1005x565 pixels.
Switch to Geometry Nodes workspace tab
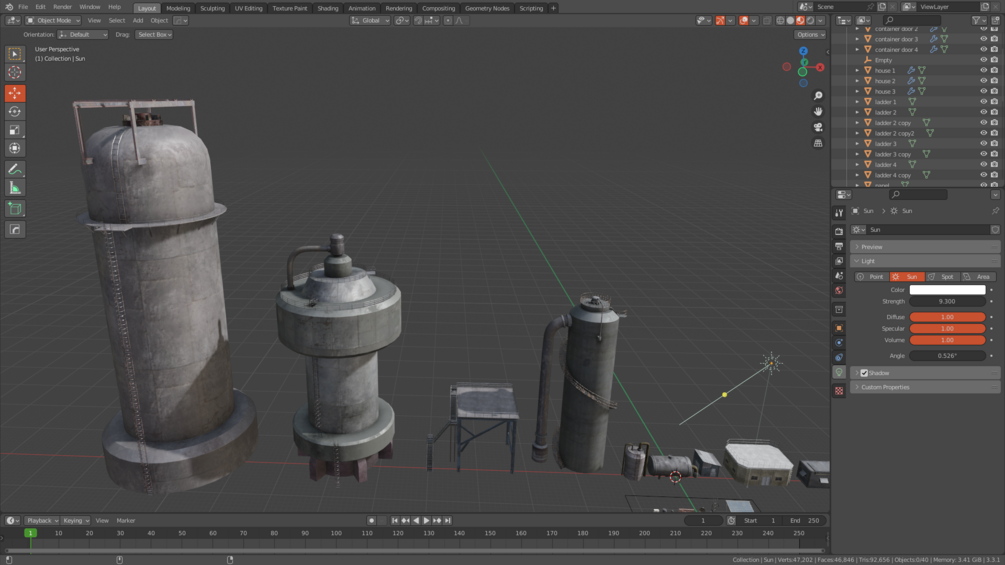tap(487, 8)
